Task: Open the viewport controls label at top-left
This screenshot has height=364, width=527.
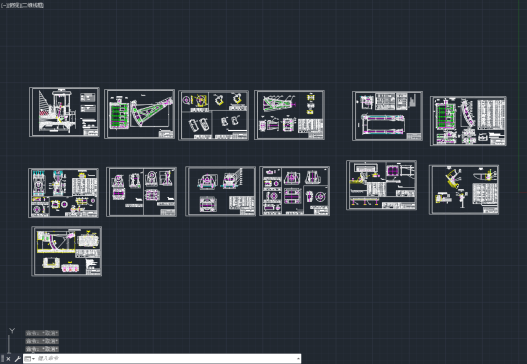Action: click(x=22, y=5)
